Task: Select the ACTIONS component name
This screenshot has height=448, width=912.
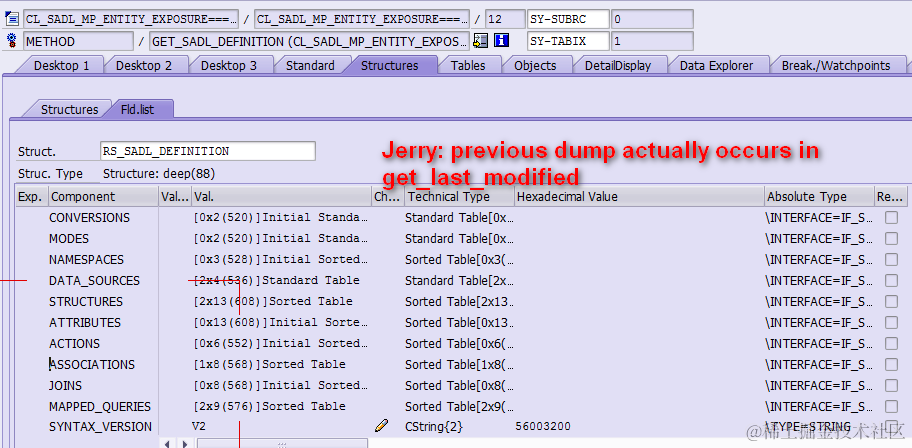Action: 74,343
